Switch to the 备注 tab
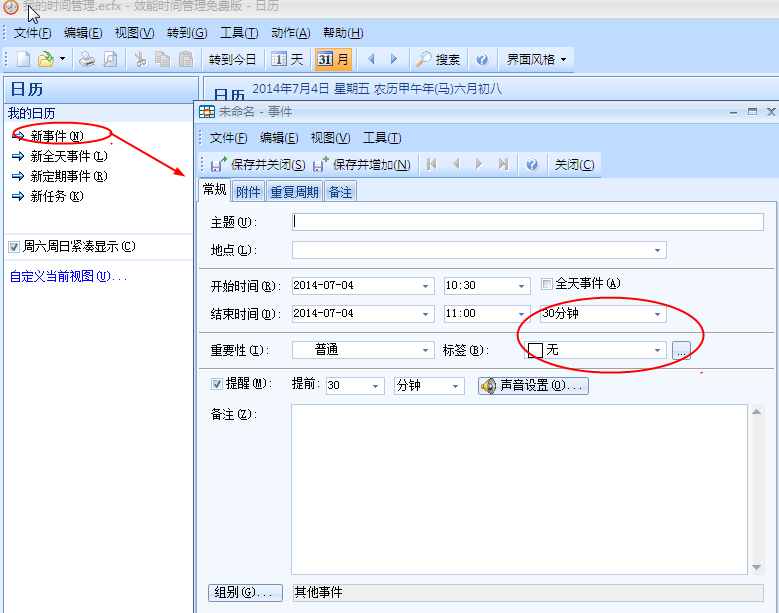Screen dimensions: 779x613 pyautogui.click(x=340, y=192)
